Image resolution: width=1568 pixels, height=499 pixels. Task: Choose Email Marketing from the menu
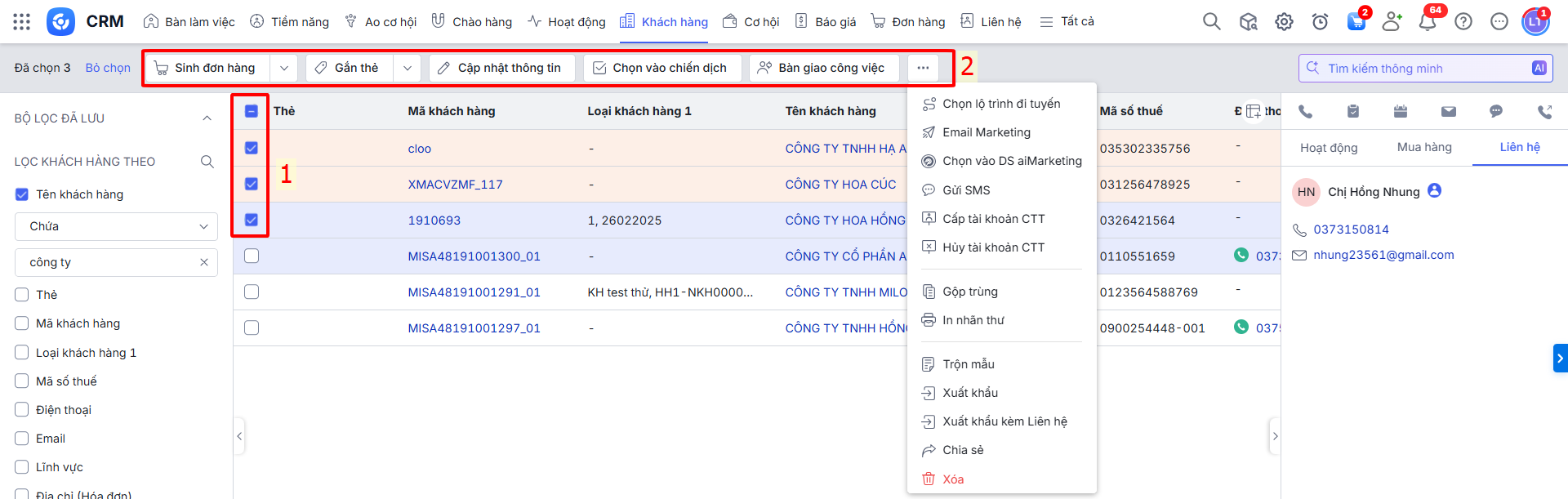(986, 132)
